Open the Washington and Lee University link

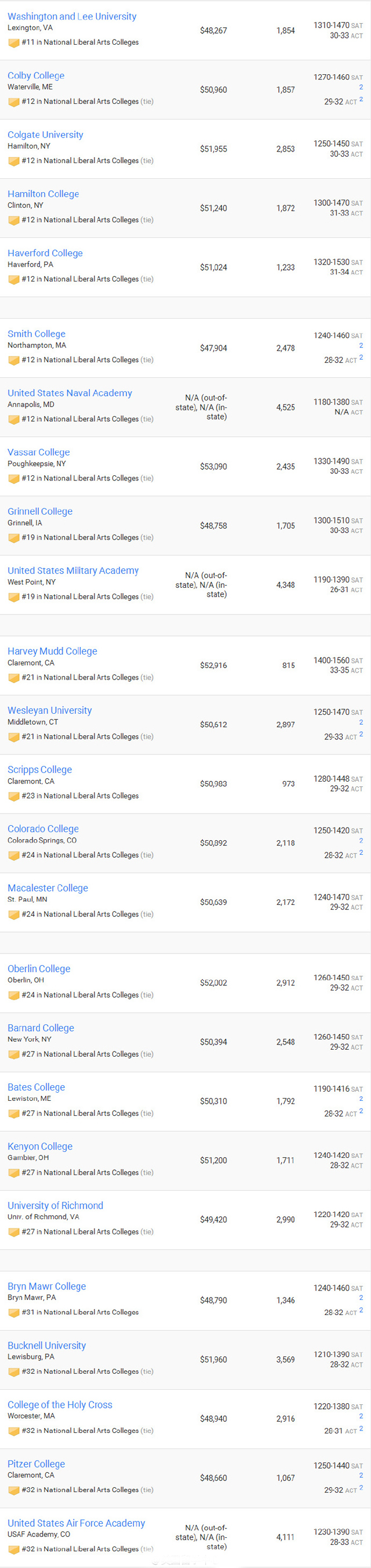[72, 16]
